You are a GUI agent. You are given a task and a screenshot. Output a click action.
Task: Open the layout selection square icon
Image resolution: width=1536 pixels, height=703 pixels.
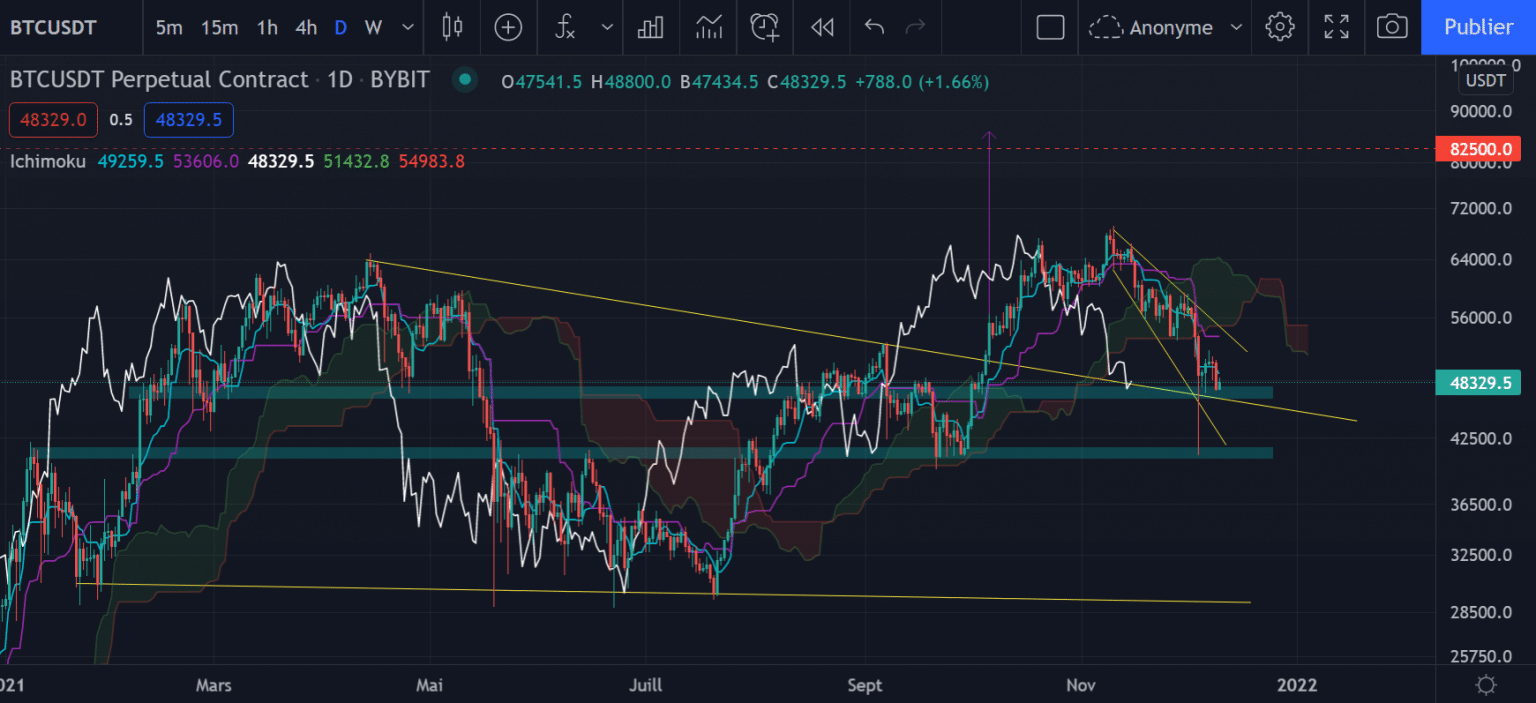[x=1050, y=27]
